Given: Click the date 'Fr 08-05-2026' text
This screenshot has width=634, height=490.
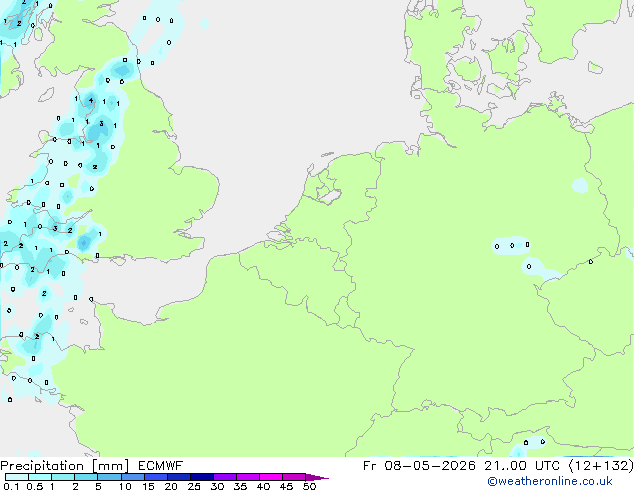Looking at the screenshot, I should pyautogui.click(x=419, y=466).
